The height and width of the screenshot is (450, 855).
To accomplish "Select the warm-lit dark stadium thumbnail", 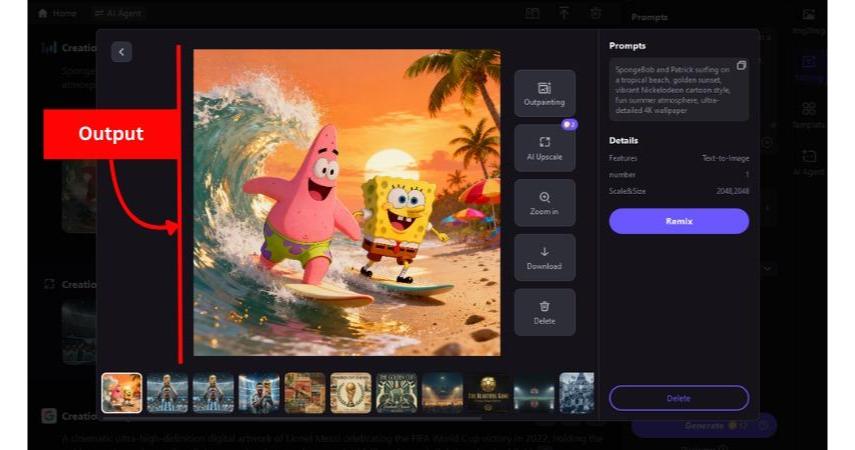I will point(442,393).
